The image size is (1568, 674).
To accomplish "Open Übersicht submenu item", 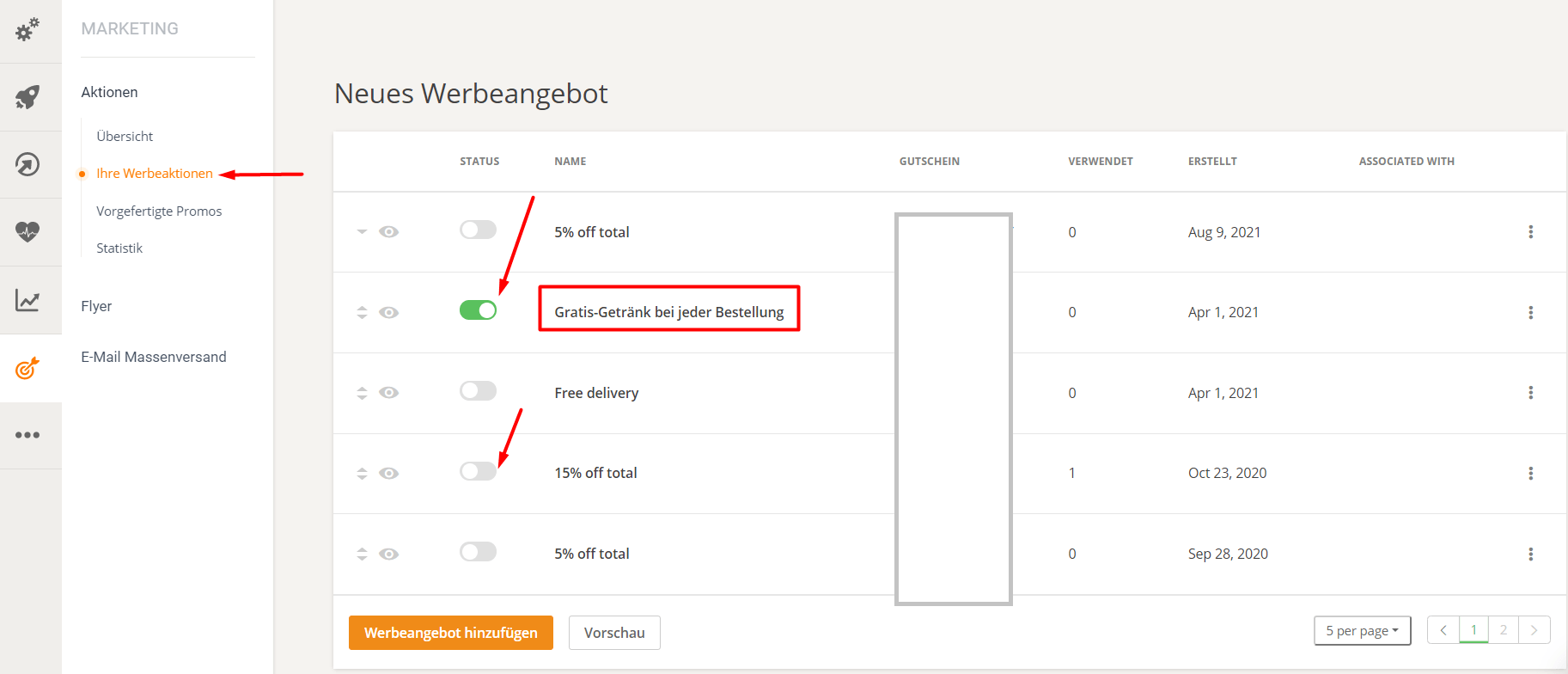I will click(x=125, y=136).
